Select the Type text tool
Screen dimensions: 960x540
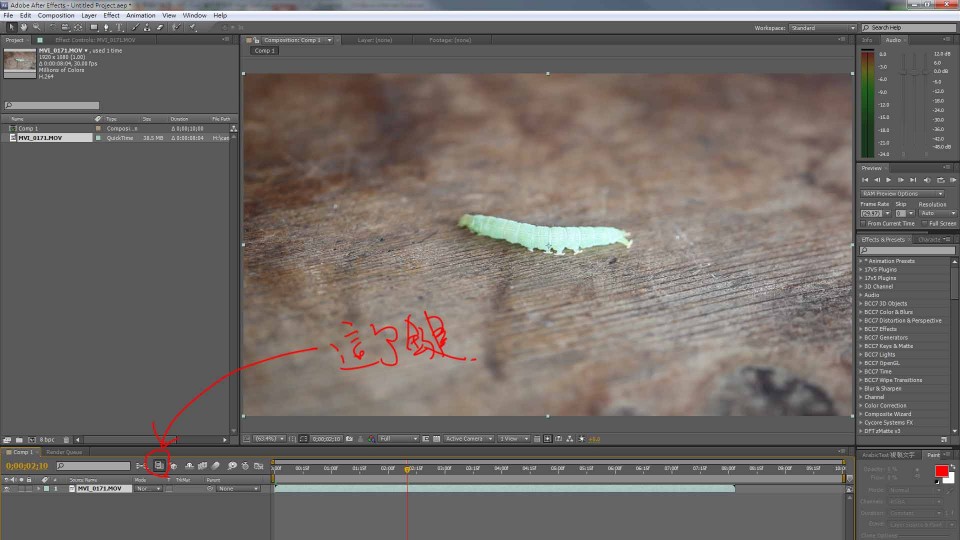(118, 28)
